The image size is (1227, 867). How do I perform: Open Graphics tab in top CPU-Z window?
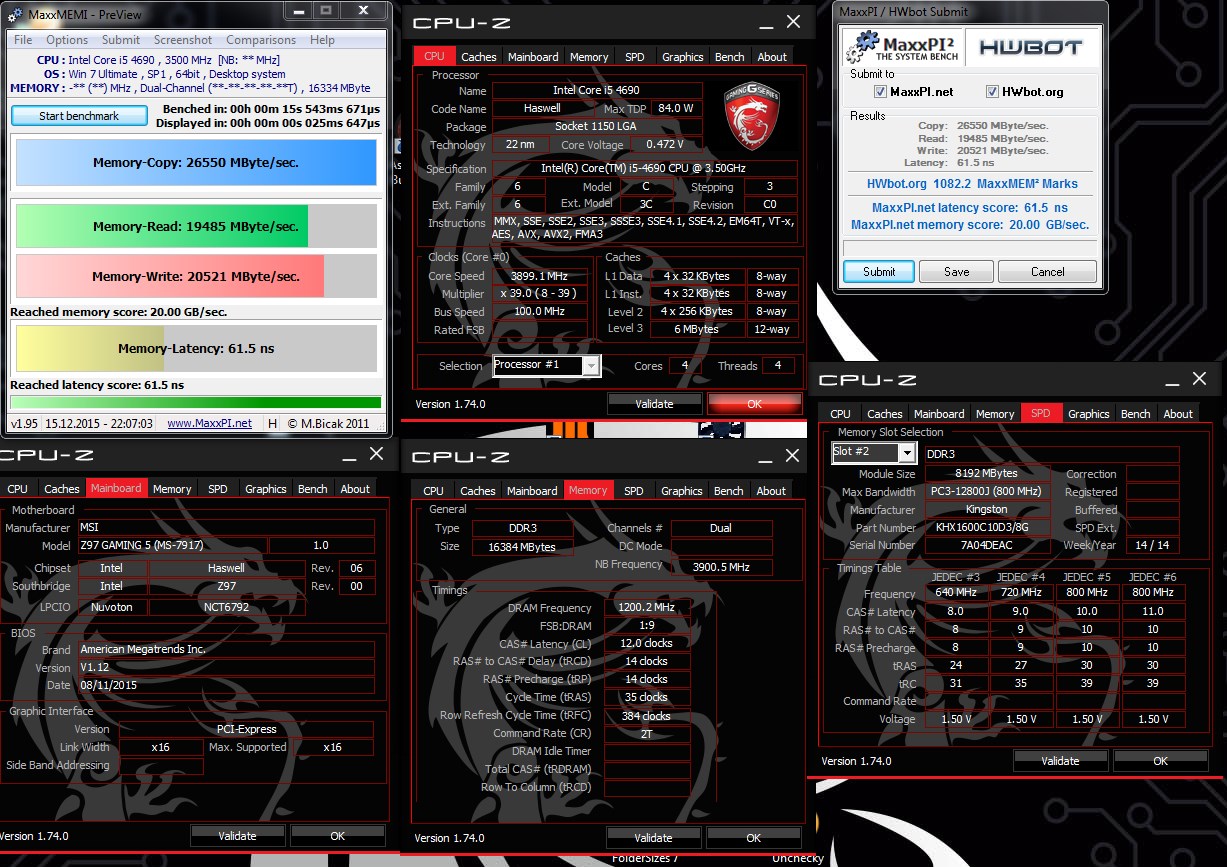682,57
